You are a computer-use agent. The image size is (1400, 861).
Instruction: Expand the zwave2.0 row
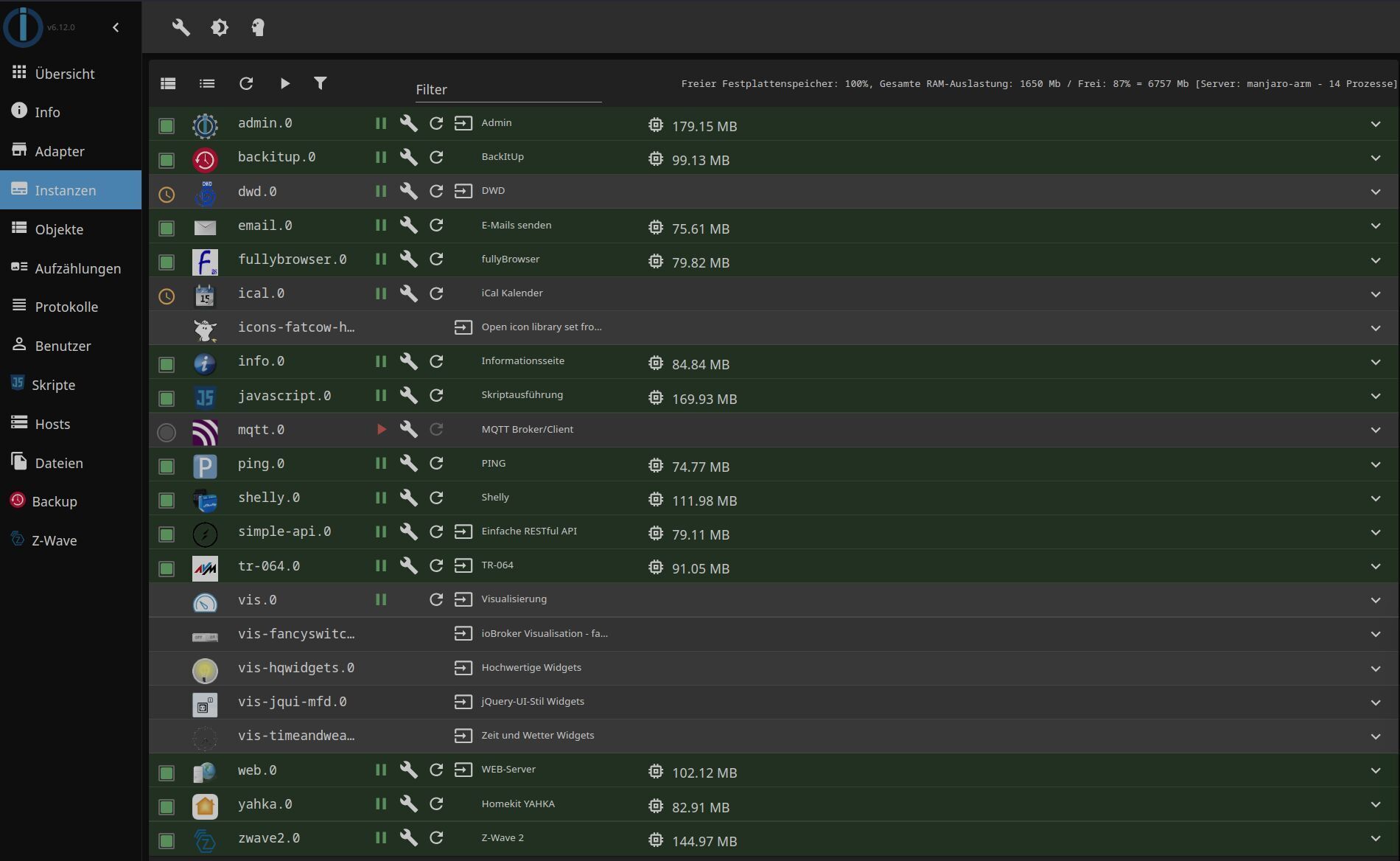pos(1375,838)
